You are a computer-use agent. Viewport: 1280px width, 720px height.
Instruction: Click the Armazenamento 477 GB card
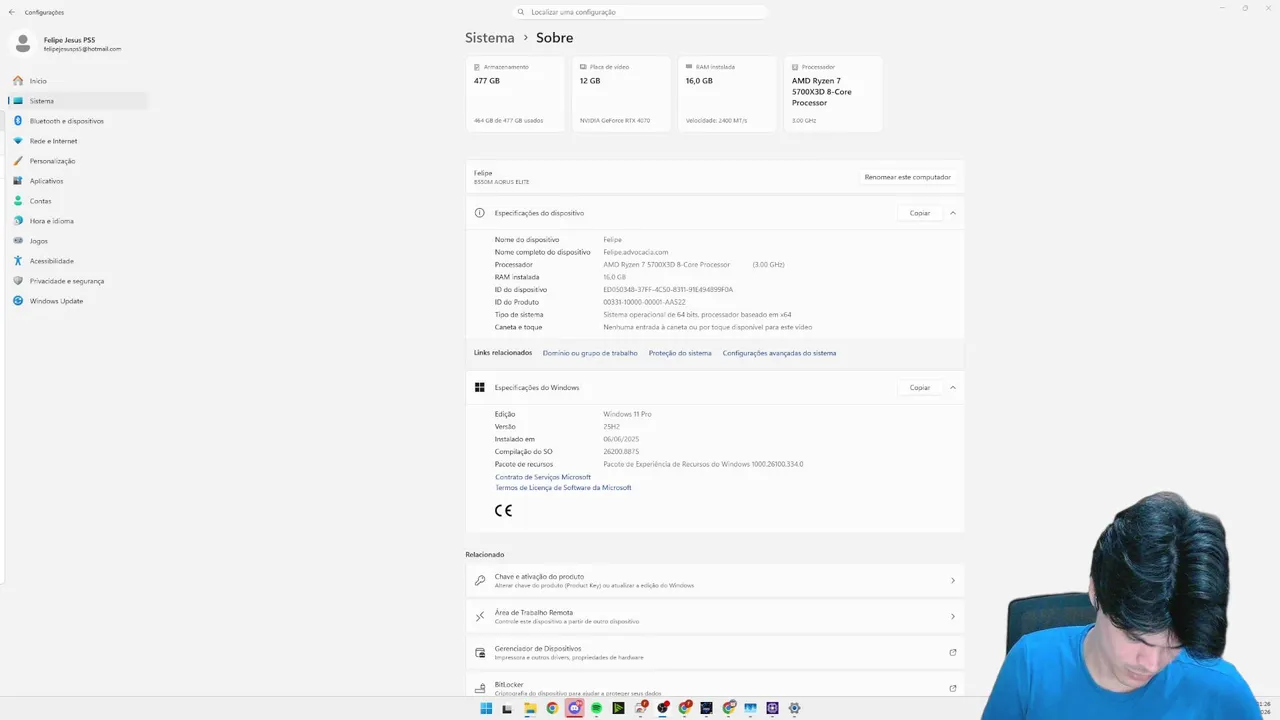point(515,94)
